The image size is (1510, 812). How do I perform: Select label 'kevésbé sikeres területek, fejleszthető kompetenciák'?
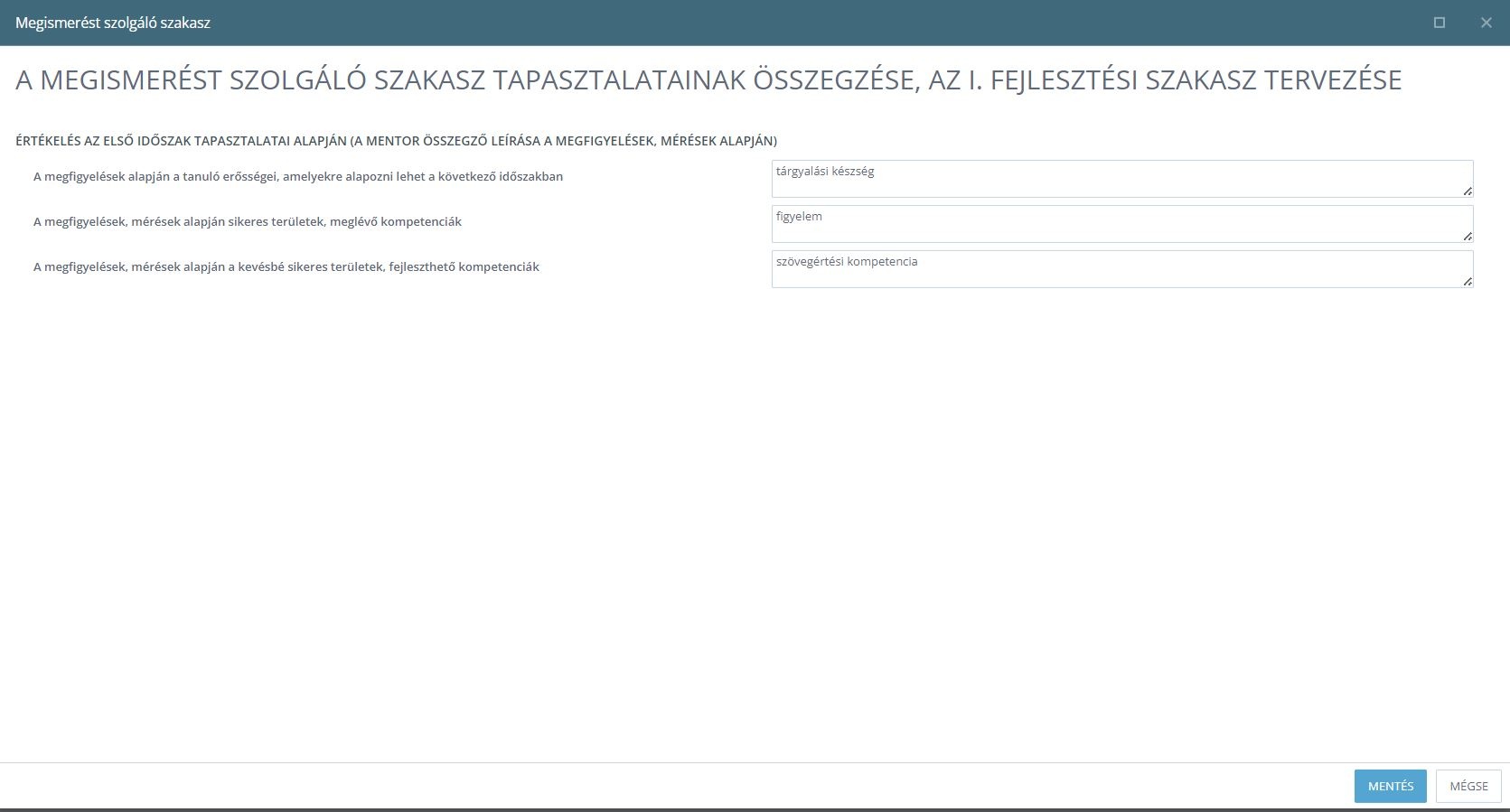[x=286, y=267]
